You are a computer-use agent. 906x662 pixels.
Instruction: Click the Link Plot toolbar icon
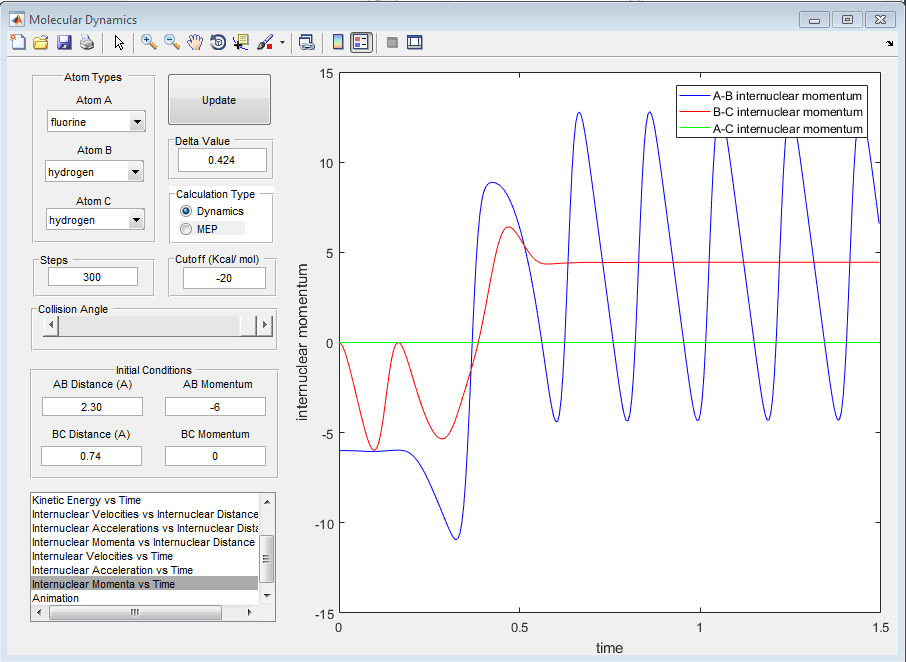(306, 42)
